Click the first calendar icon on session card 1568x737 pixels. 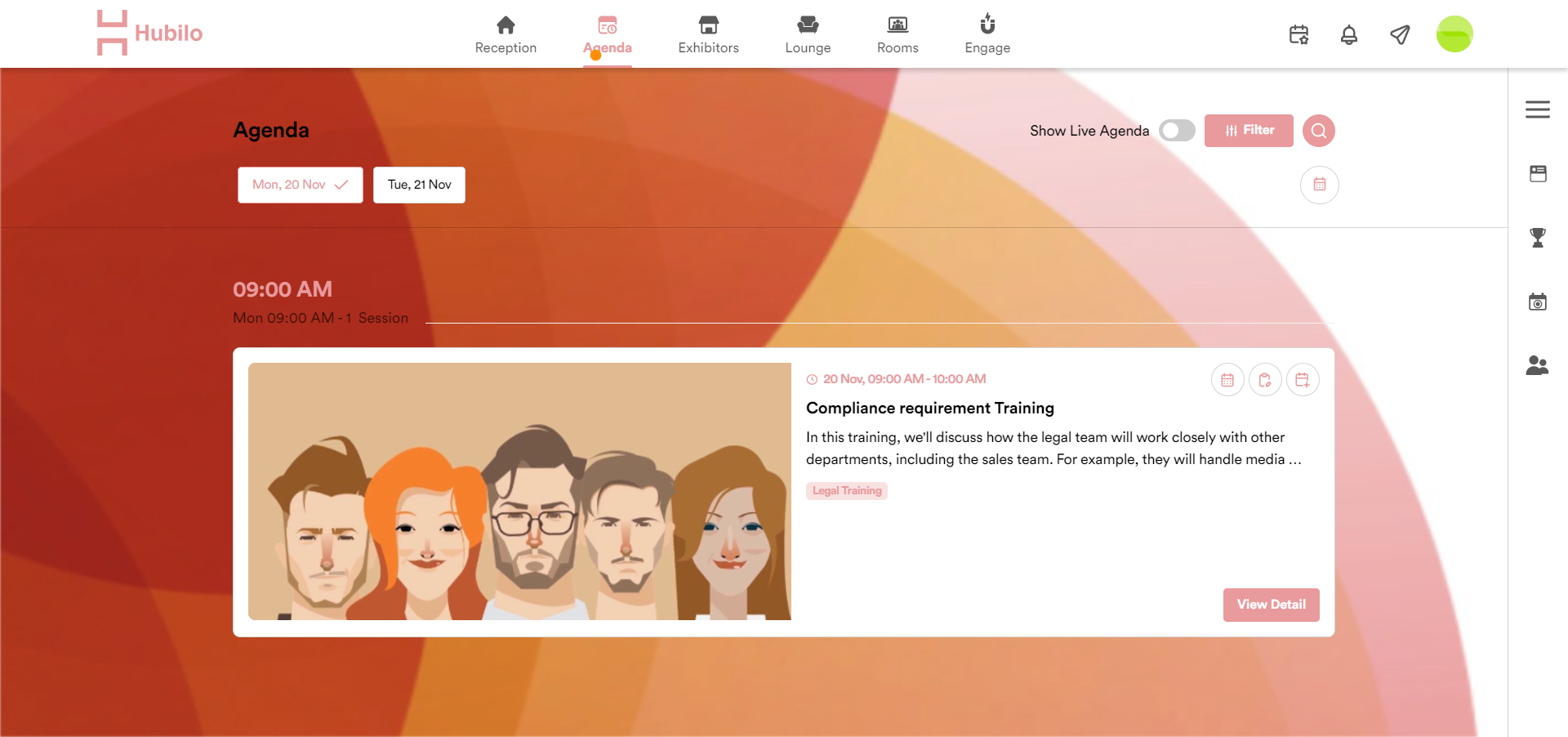1227,380
